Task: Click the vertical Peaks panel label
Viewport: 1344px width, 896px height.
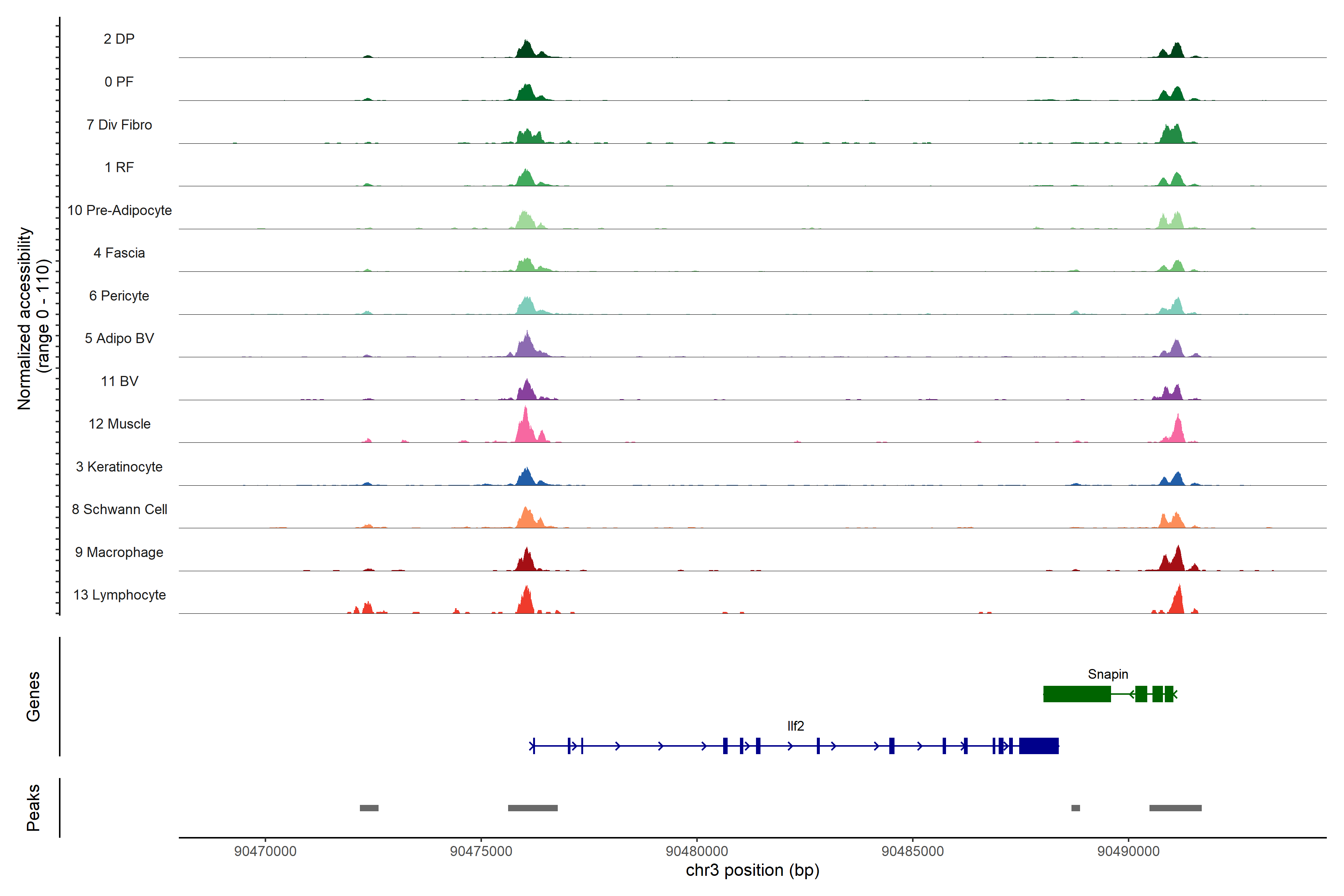Action: click(33, 807)
